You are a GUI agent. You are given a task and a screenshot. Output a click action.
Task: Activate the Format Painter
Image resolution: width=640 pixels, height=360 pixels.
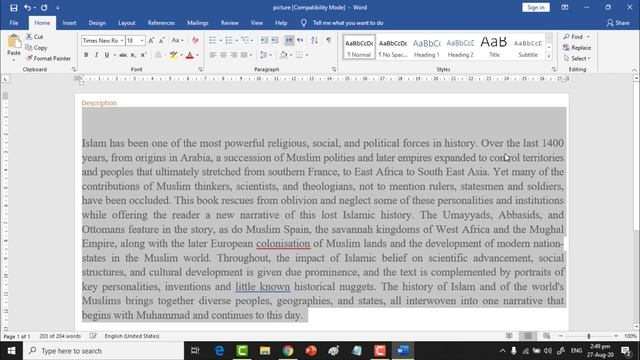coord(48,58)
